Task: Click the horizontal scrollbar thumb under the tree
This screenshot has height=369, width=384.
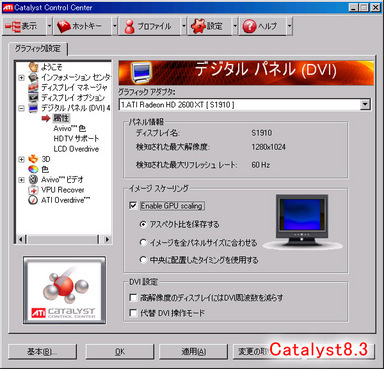Action: point(62,239)
